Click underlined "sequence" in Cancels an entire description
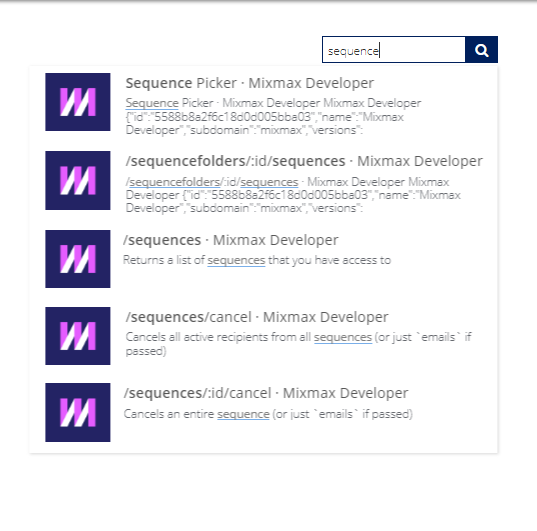This screenshot has height=531, width=537. click(243, 414)
